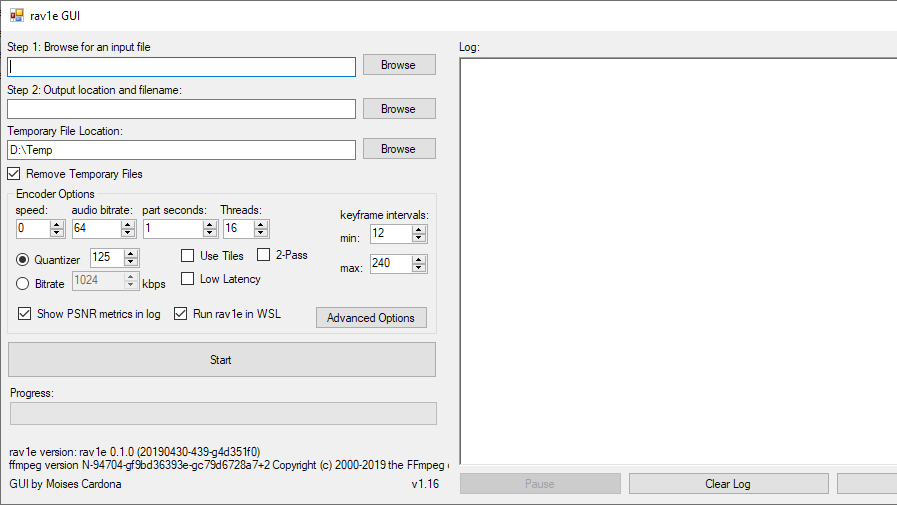
Task: Decrease the Quantizer value
Action: click(x=131, y=261)
